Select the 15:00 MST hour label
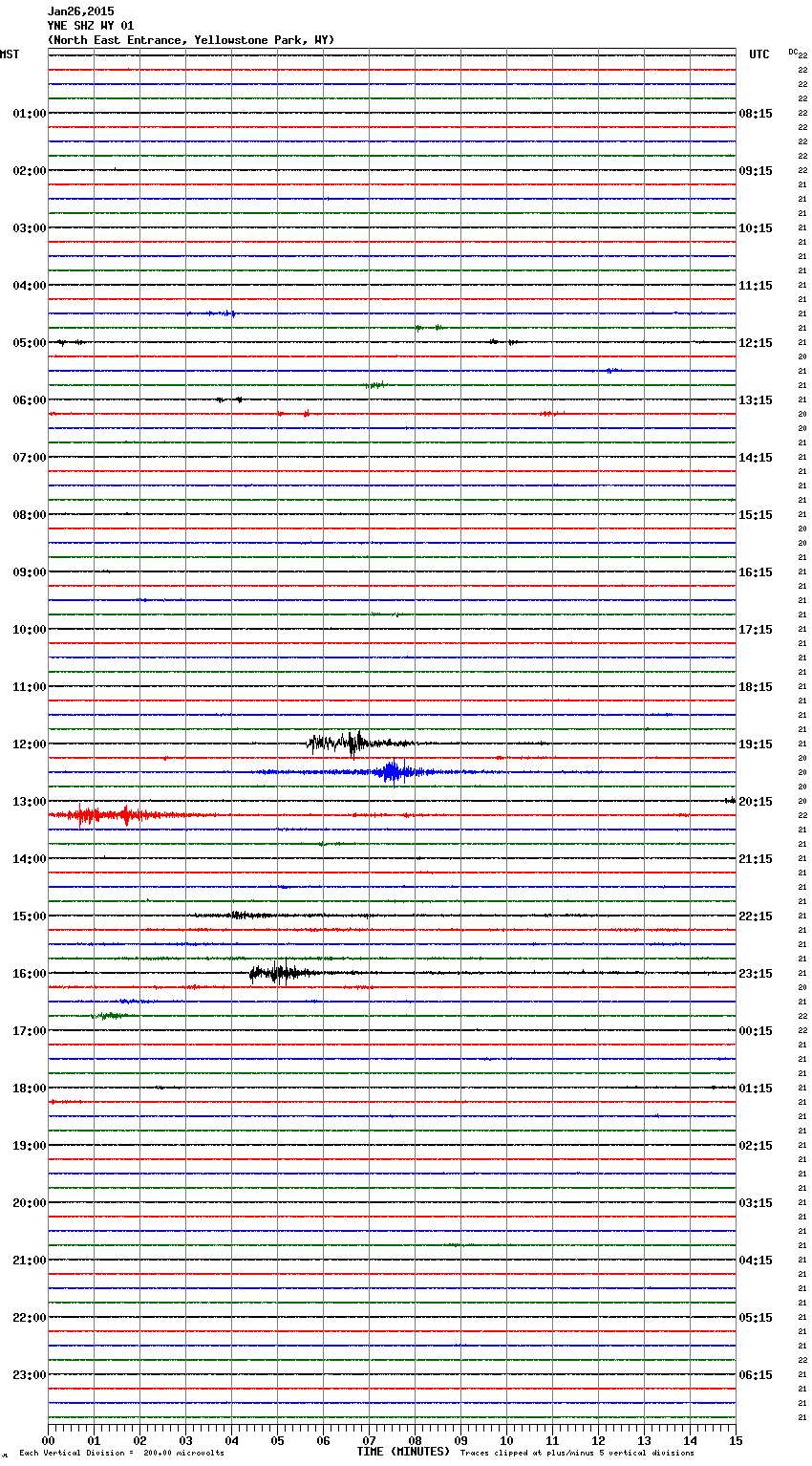Image resolution: width=812 pixels, height=1466 pixels. (30, 916)
